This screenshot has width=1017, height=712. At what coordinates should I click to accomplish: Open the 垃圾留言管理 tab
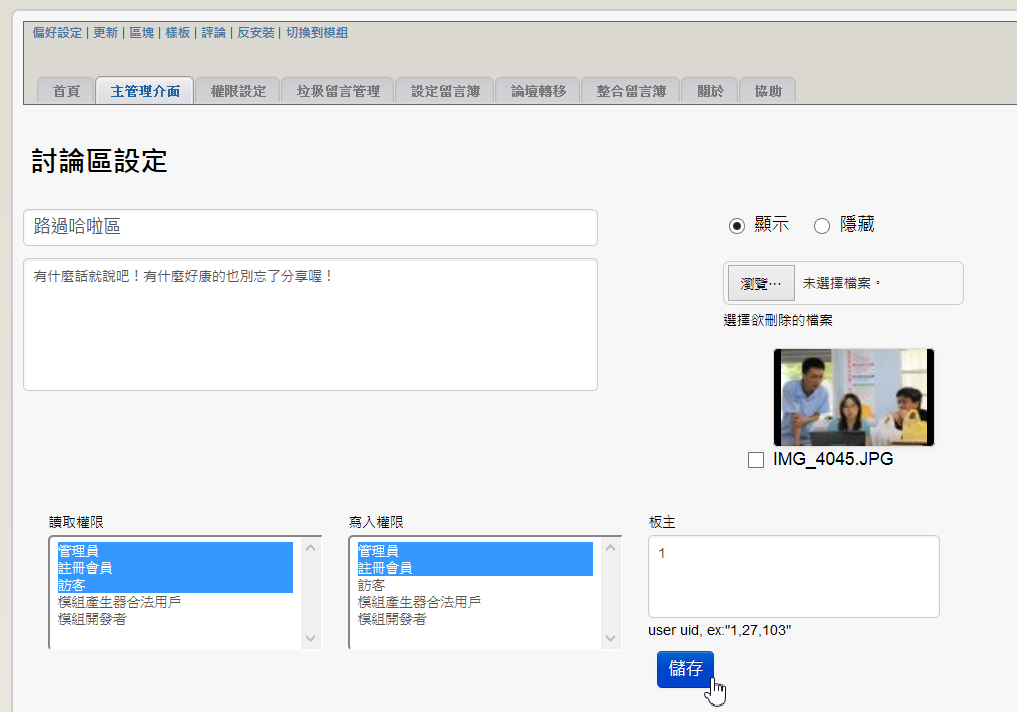point(338,91)
